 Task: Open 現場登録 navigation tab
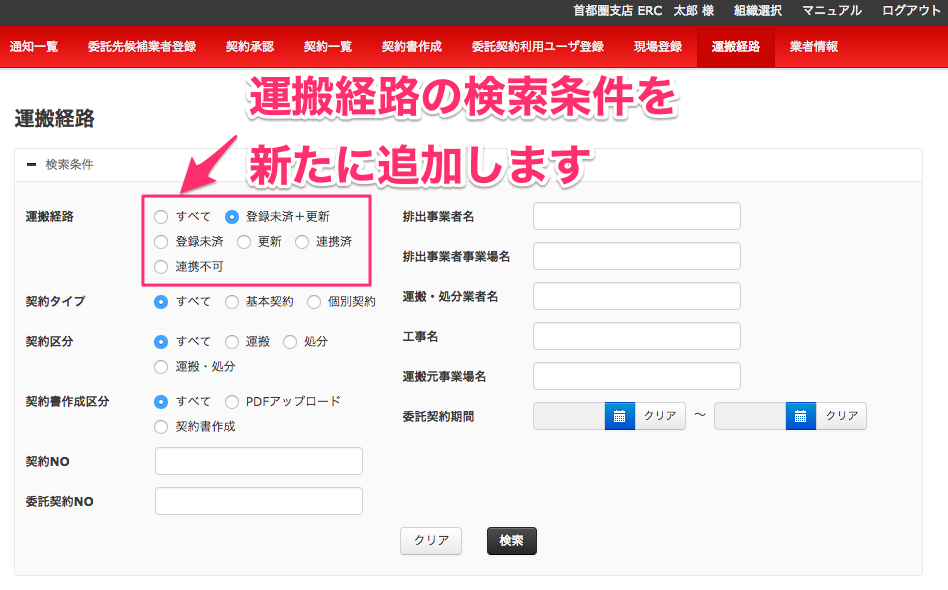click(x=658, y=47)
